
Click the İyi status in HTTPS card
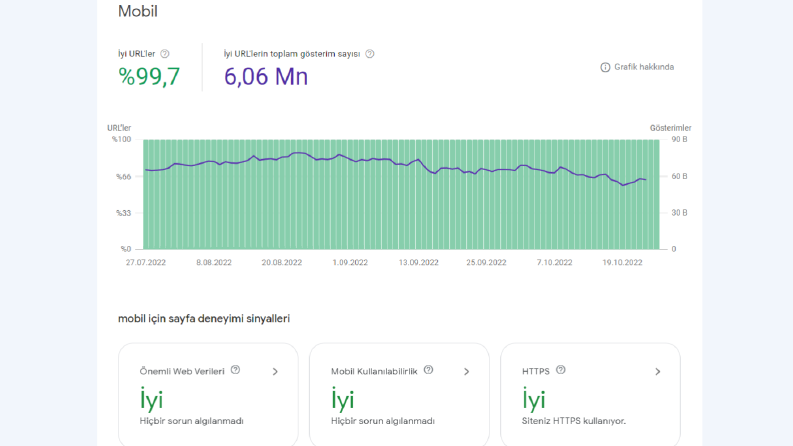[534, 398]
